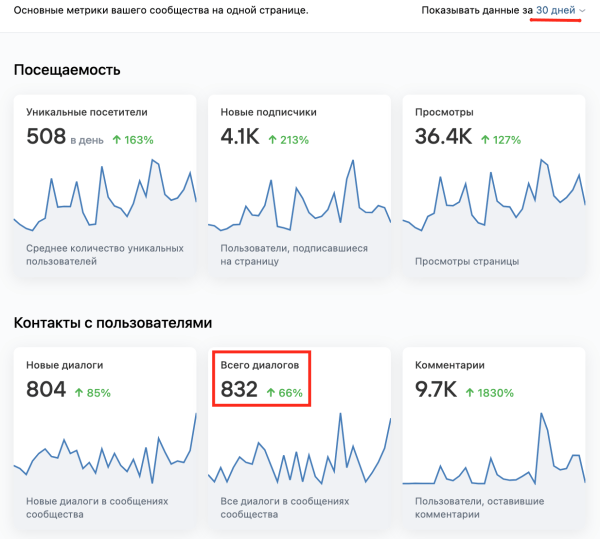Open the "30 дней" period dropdown
This screenshot has width=600, height=539.
tap(555, 10)
